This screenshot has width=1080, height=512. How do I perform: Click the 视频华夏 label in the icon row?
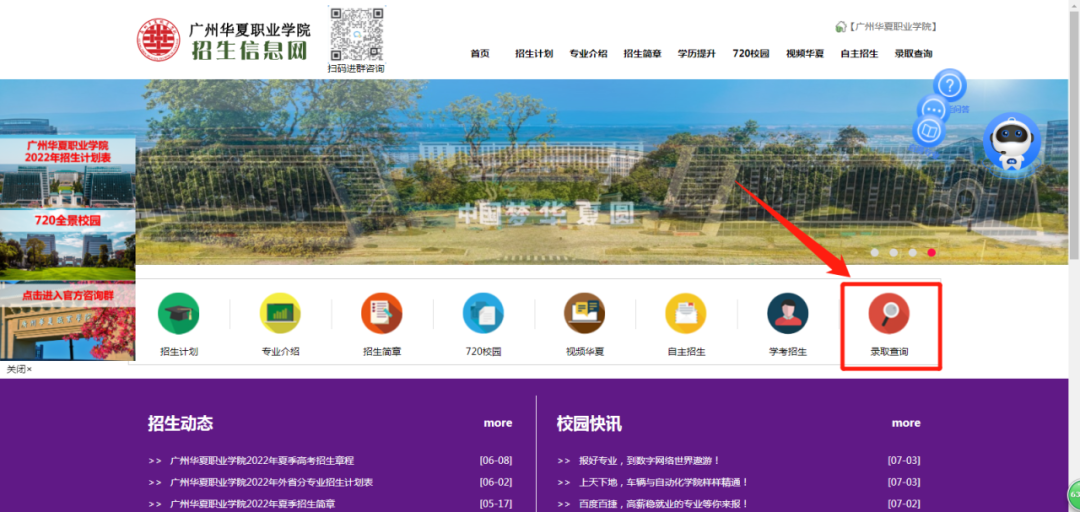[x=585, y=351]
